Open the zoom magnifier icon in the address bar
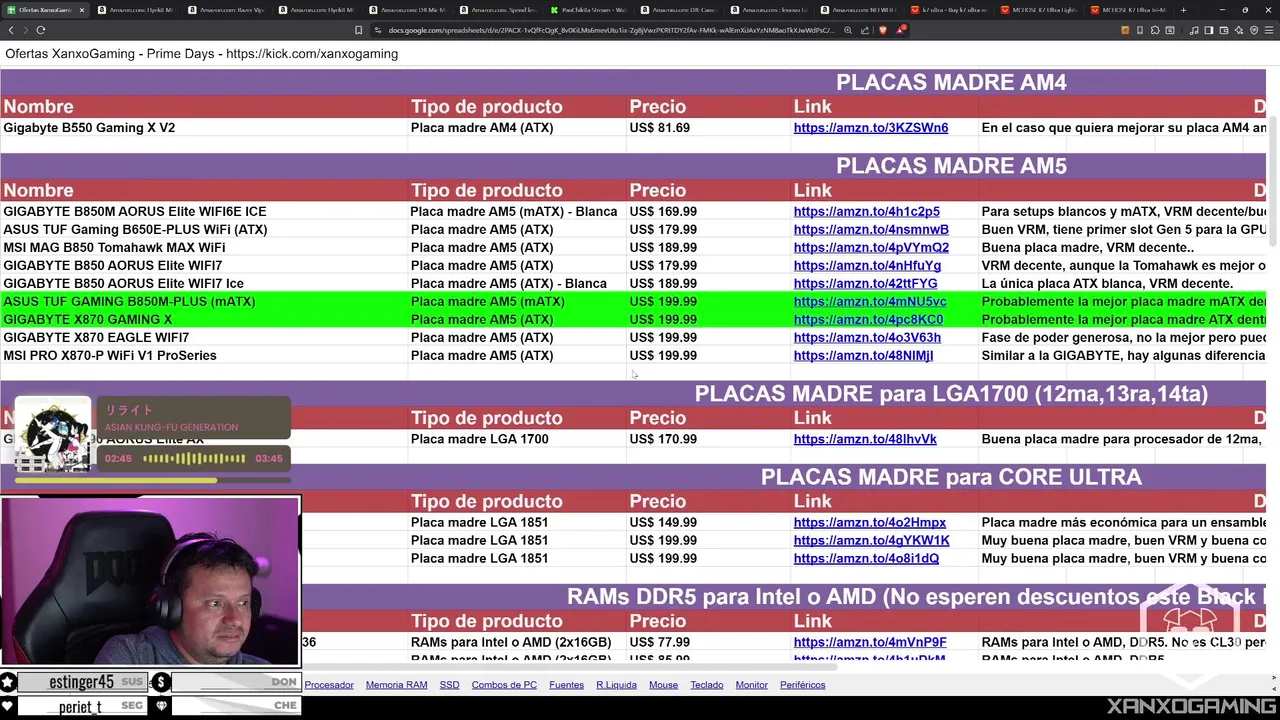Image resolution: width=1280 pixels, height=720 pixels. pos(848,30)
